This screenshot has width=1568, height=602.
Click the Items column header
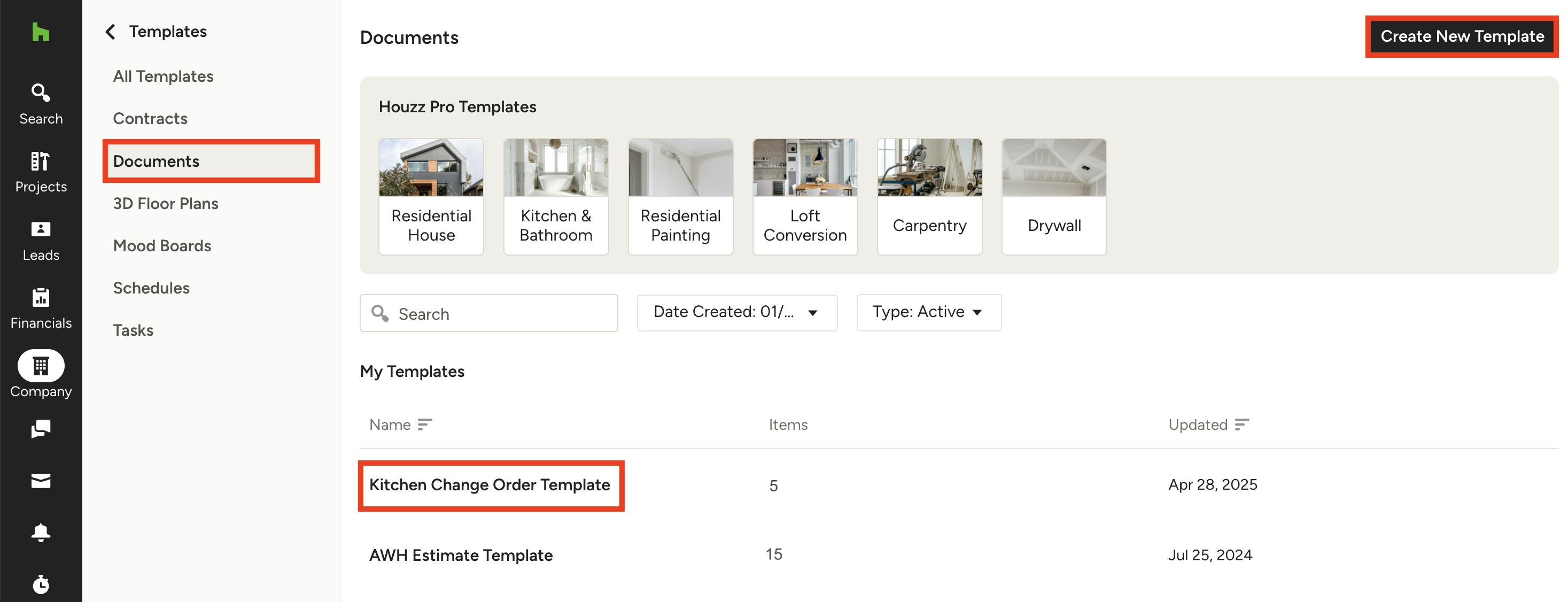788,425
